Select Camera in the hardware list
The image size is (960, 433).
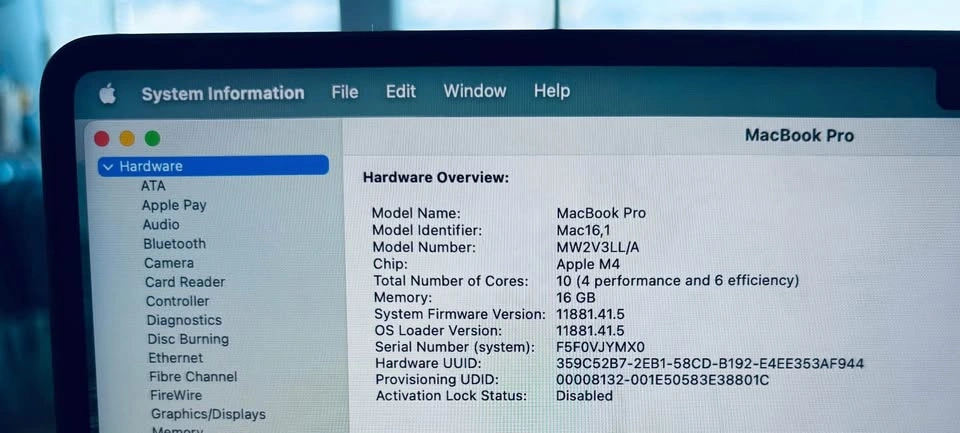click(x=169, y=263)
